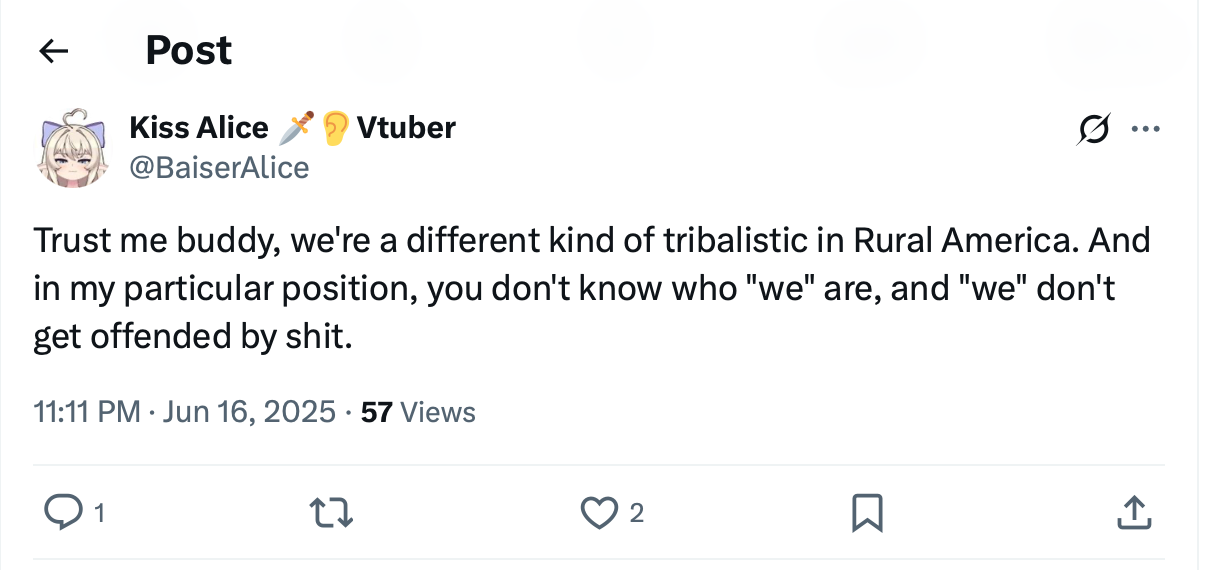This screenshot has height=570, width=1208.
Task: Click the Vtuber label in the name
Action: tap(406, 128)
